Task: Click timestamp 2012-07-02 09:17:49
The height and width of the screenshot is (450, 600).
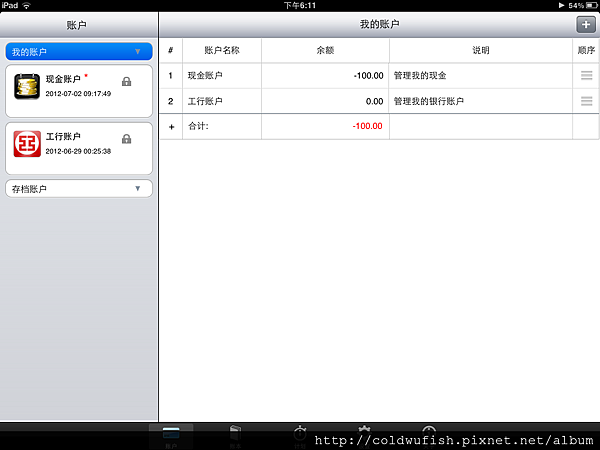Action: click(x=78, y=93)
